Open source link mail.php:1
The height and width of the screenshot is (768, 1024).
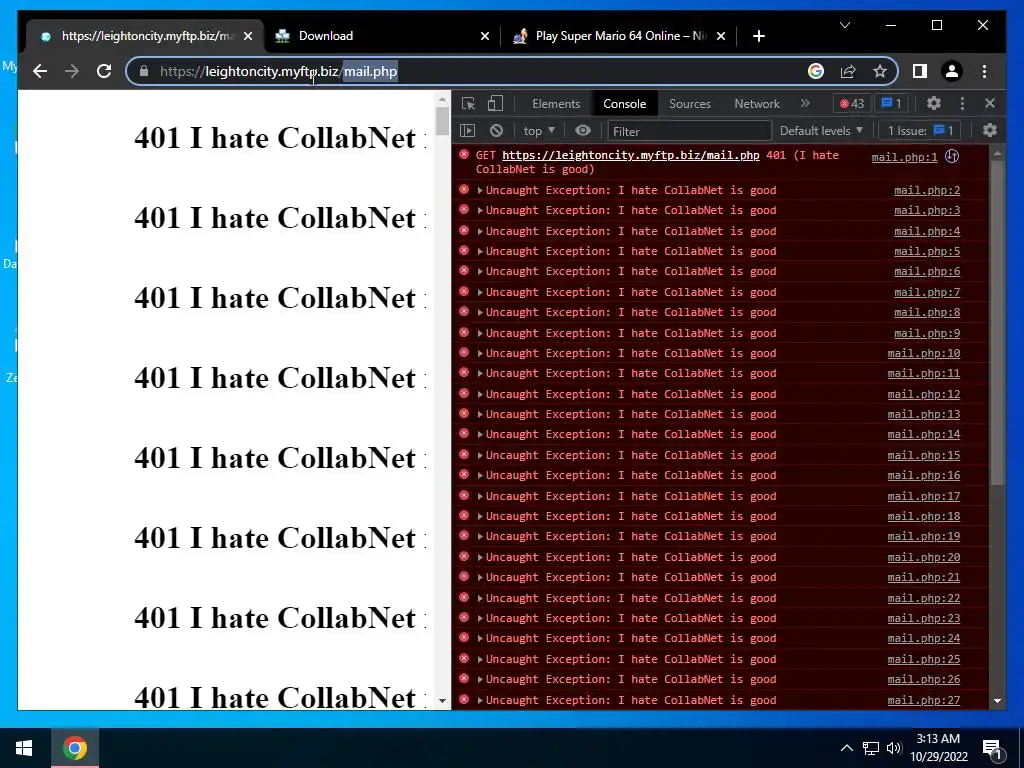(x=904, y=157)
